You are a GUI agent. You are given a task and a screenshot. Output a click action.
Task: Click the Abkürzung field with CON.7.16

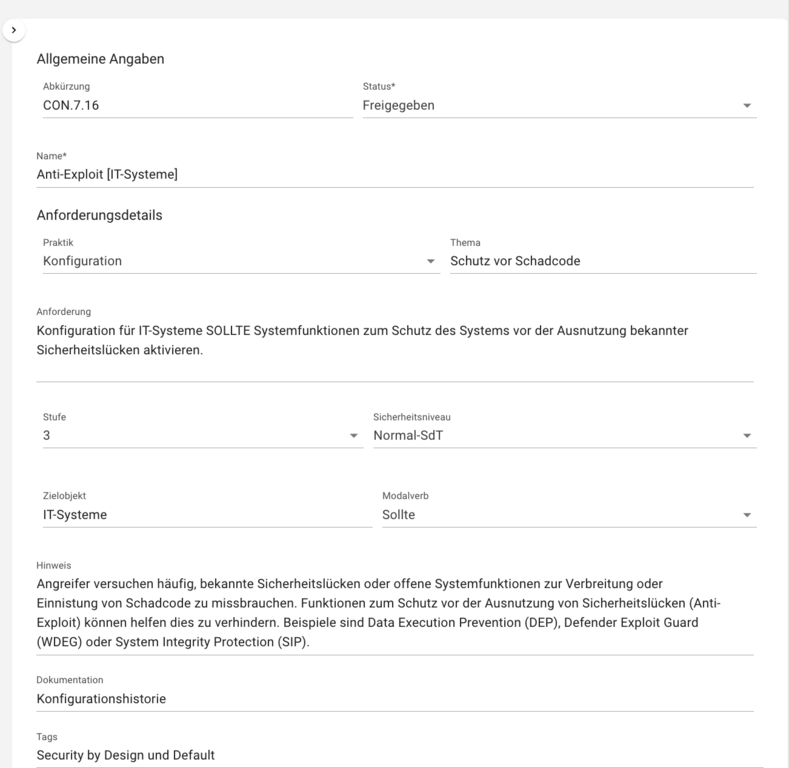(x=195, y=105)
